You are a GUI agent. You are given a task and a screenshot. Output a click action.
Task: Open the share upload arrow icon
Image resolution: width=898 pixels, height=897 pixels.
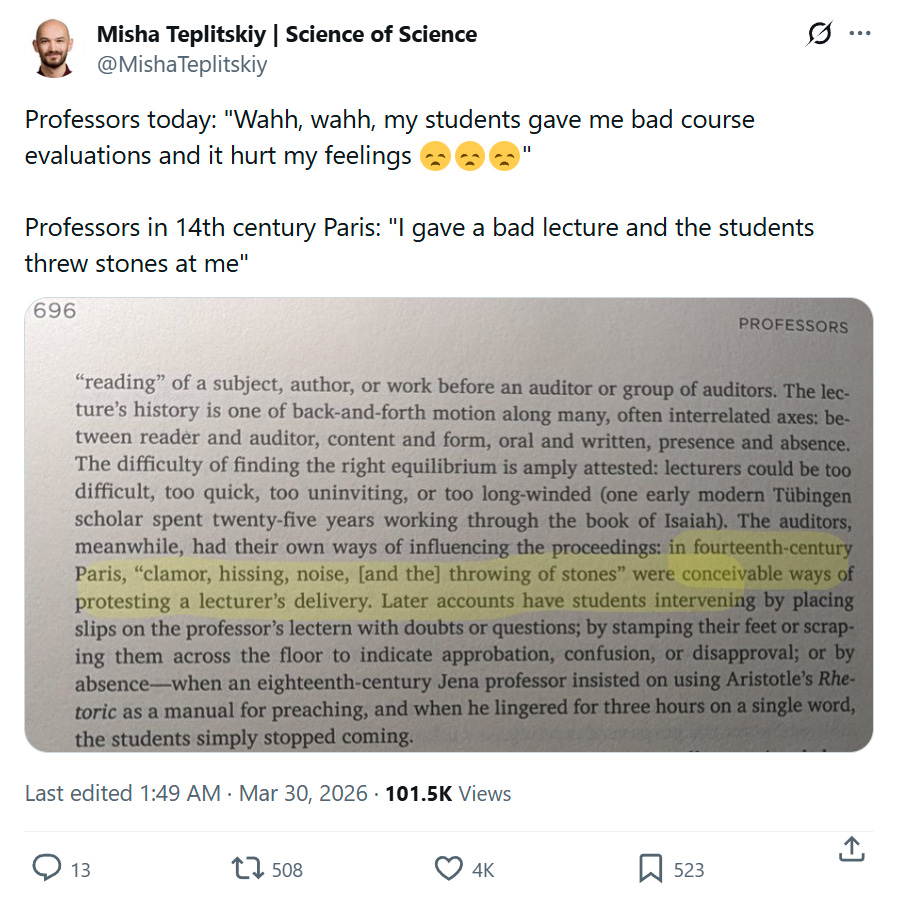click(850, 851)
